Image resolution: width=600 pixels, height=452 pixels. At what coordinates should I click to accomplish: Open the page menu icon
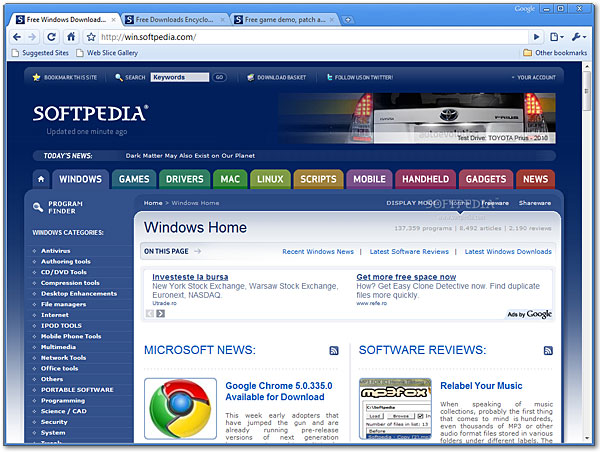(x=557, y=37)
